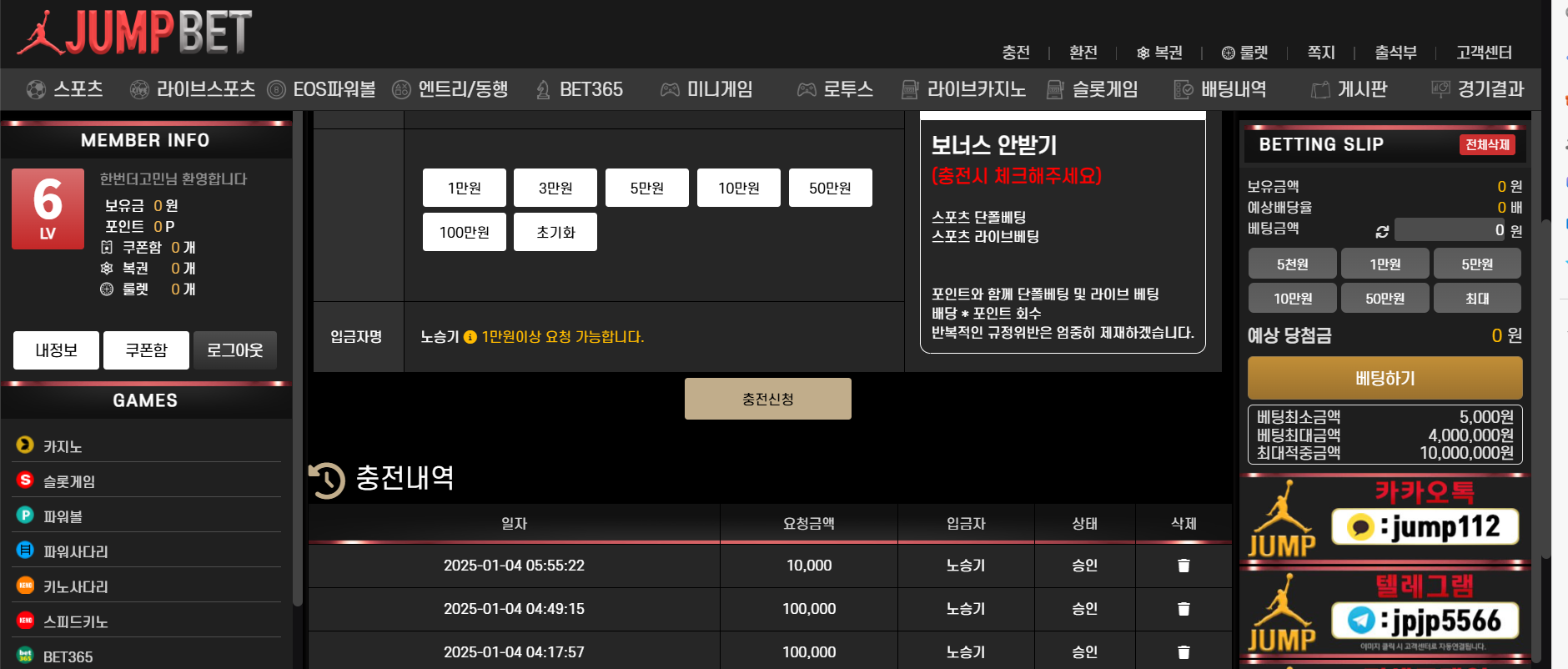Delete the 04:17:57 deposit history row

(x=1184, y=652)
